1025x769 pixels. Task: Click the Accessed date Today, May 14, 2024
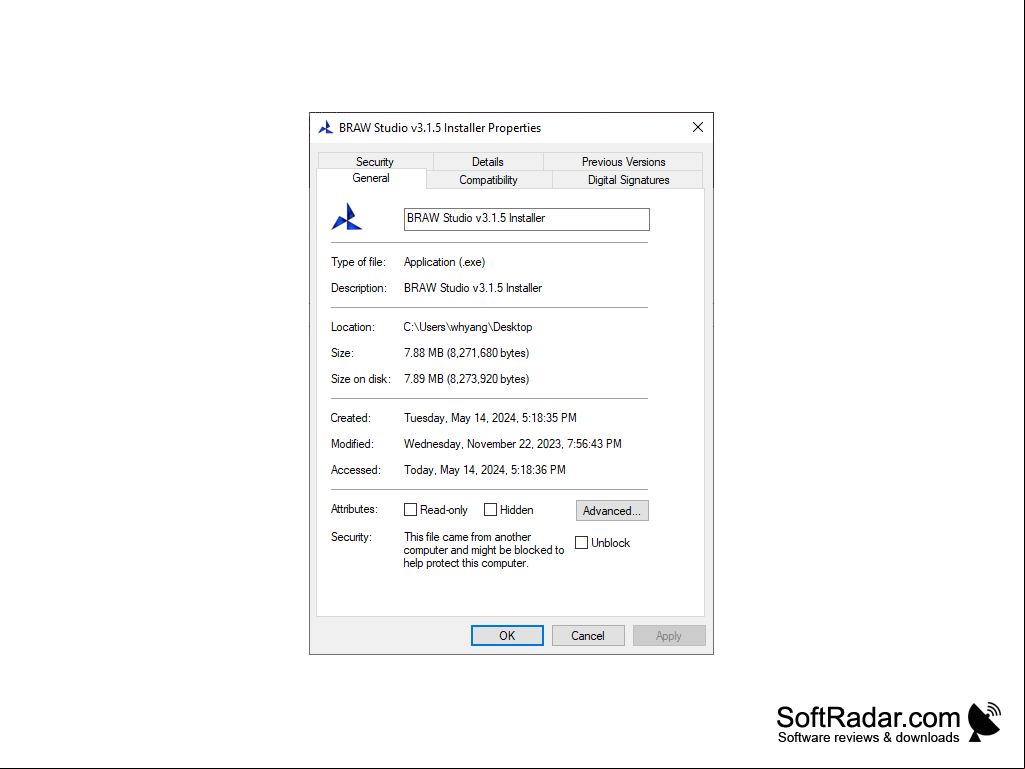485,470
